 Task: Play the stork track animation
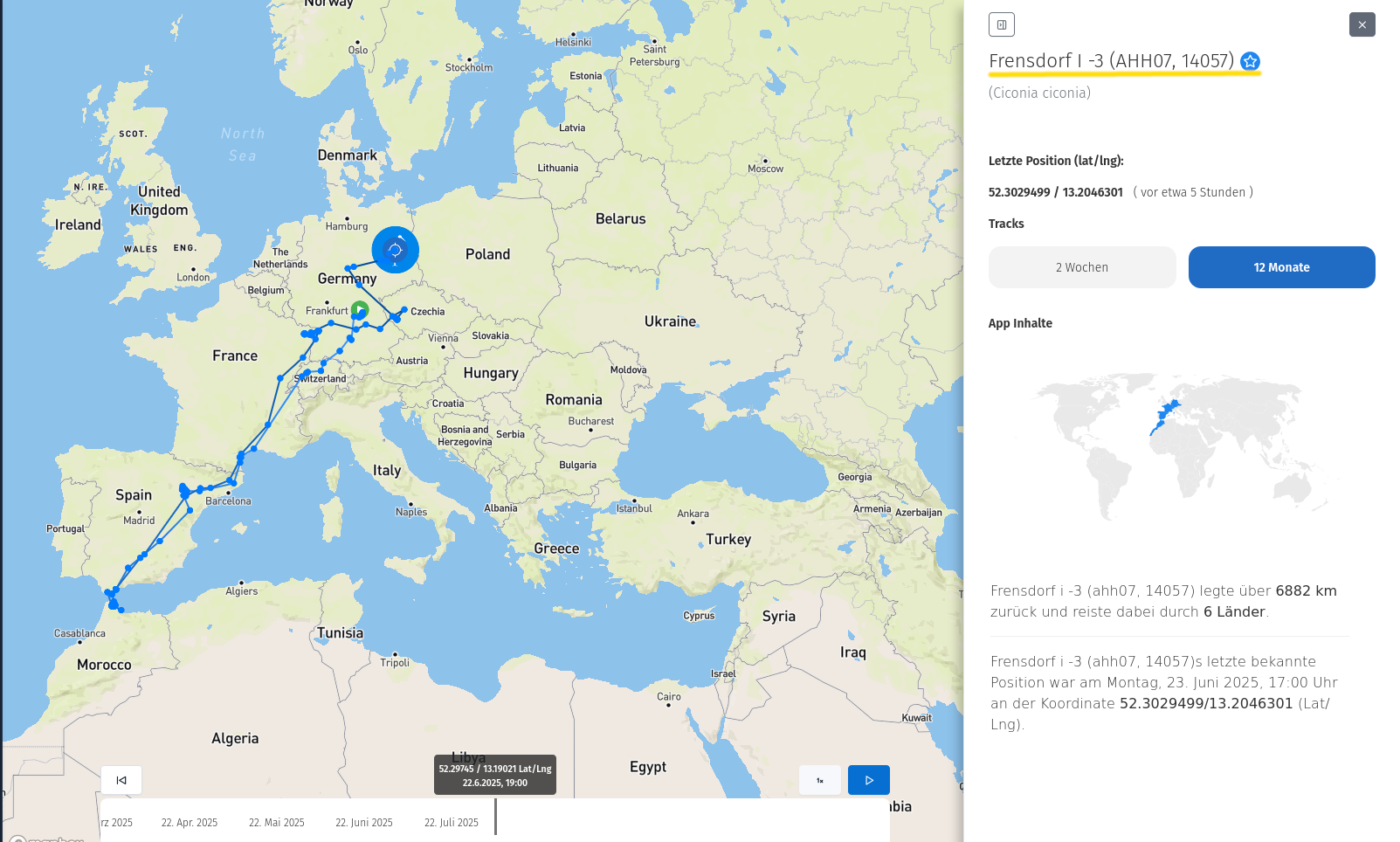tap(868, 780)
